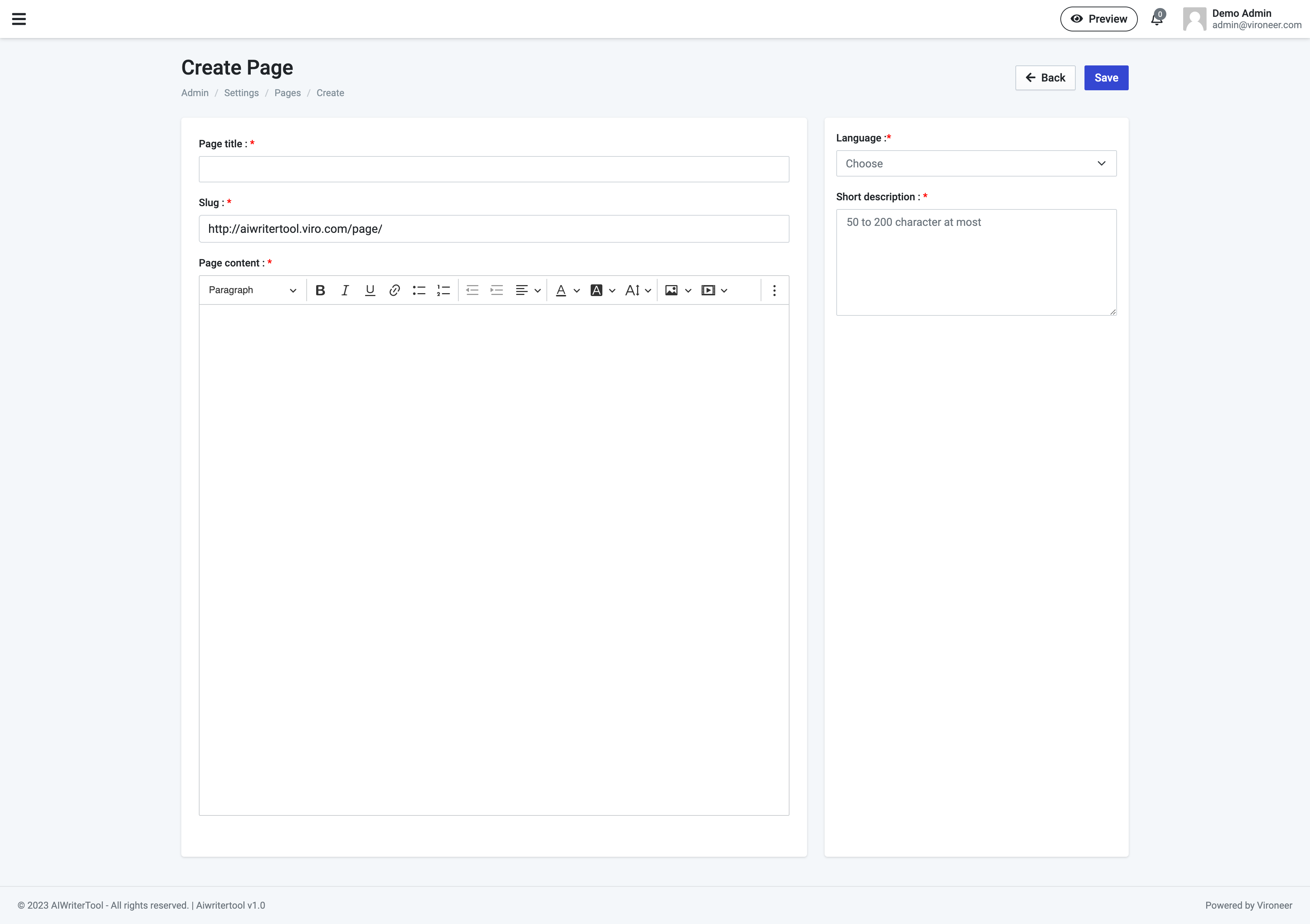Go to Settings in breadcrumb

pyautogui.click(x=241, y=93)
